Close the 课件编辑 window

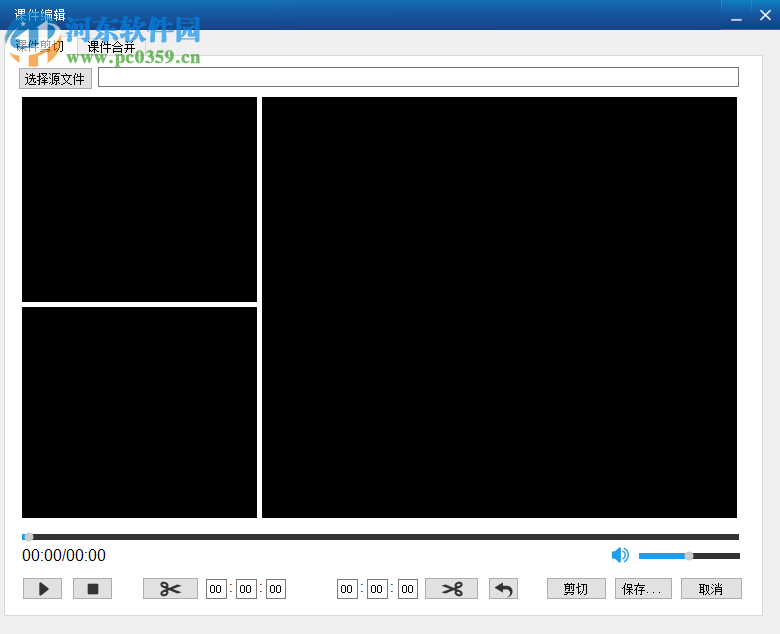[766, 15]
